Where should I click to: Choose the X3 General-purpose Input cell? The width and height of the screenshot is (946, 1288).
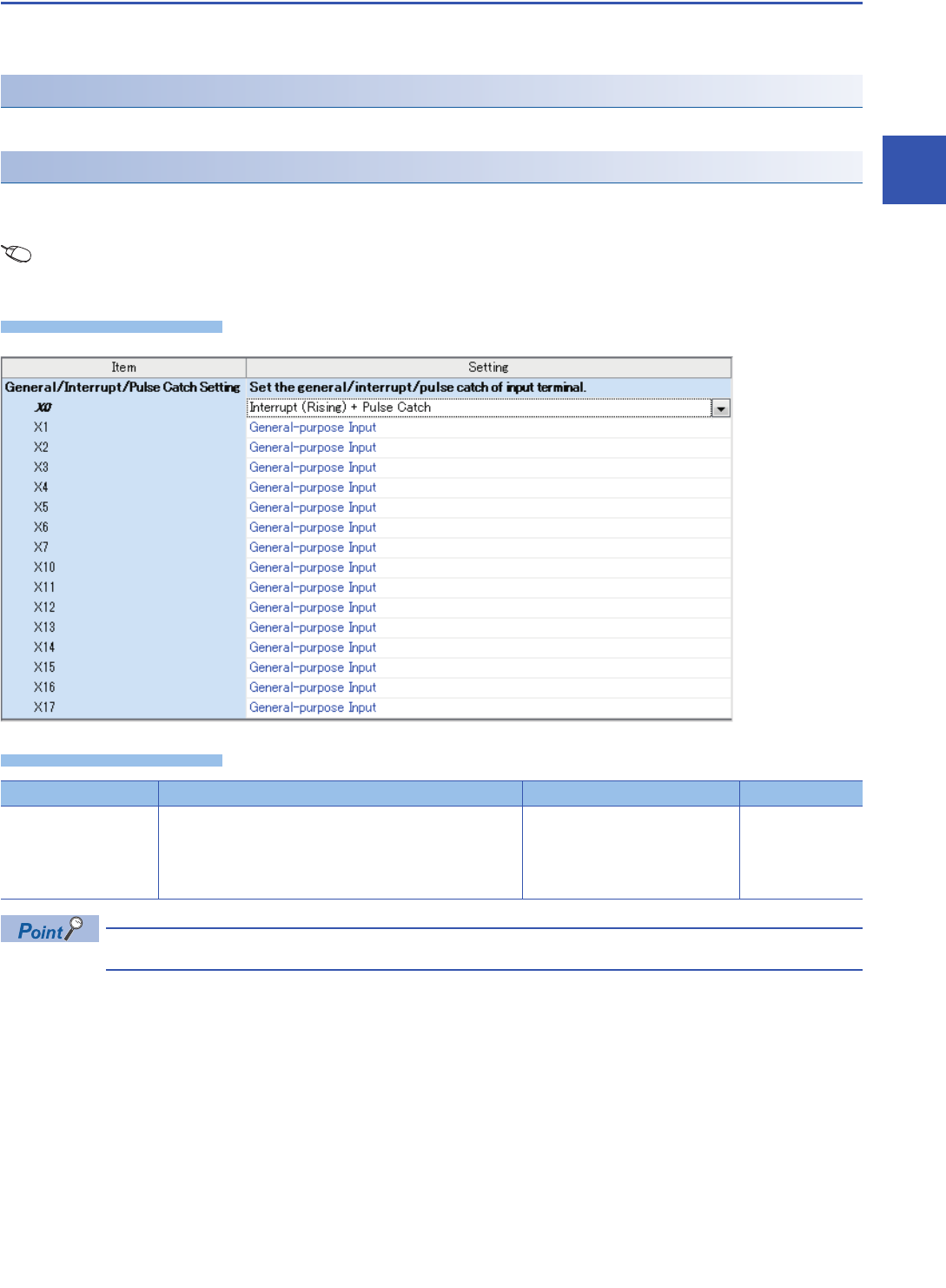click(313, 468)
